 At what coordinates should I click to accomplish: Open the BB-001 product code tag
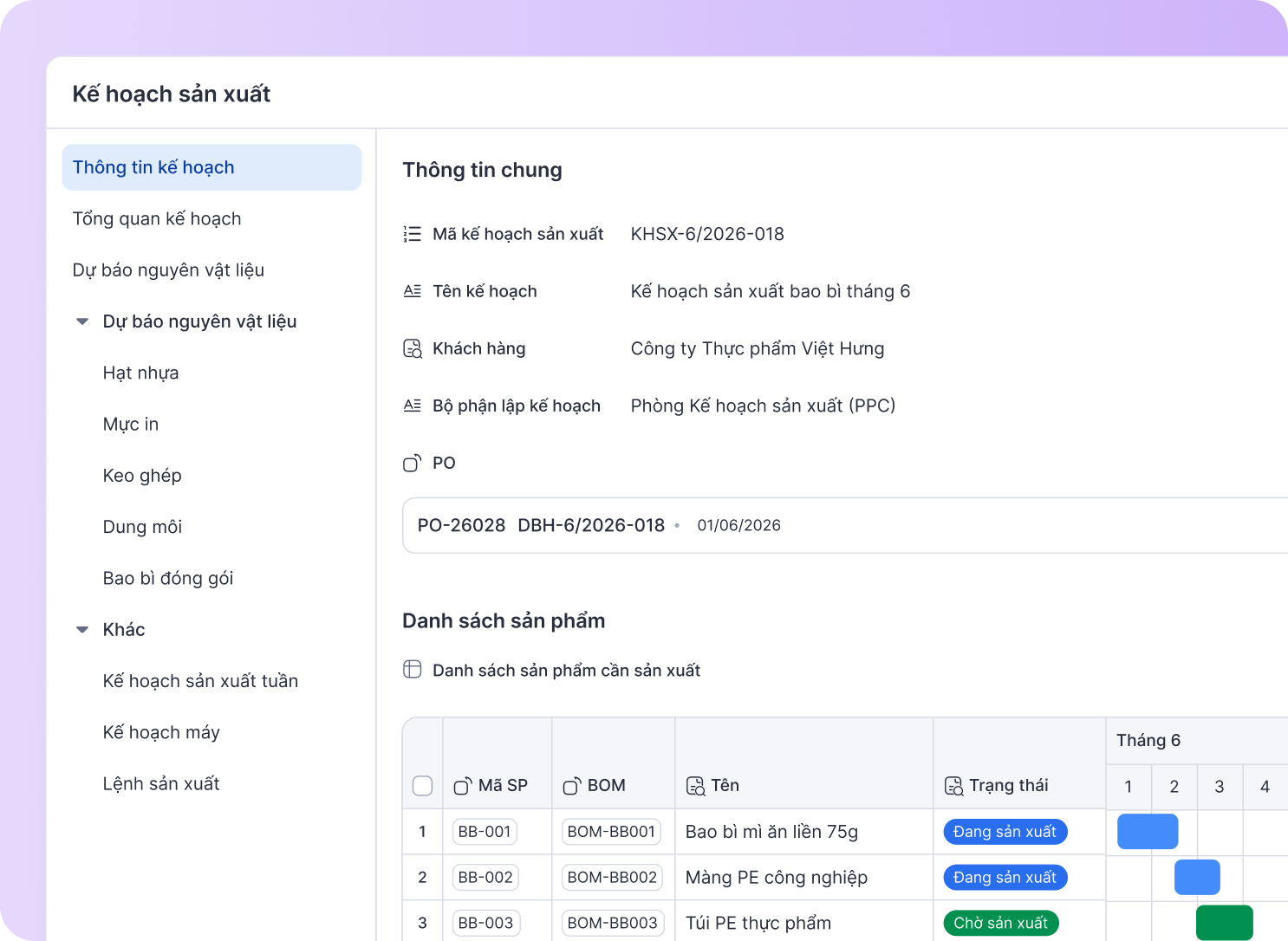(485, 832)
